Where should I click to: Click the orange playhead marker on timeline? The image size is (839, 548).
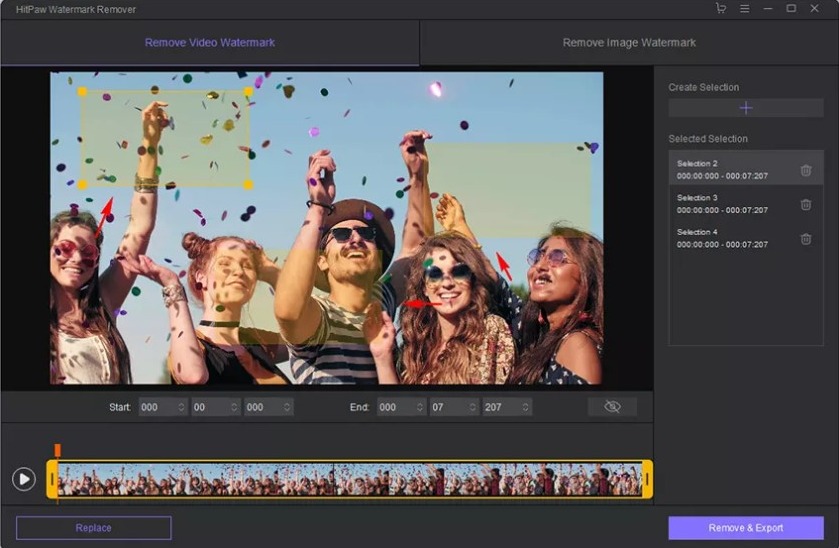click(x=57, y=451)
